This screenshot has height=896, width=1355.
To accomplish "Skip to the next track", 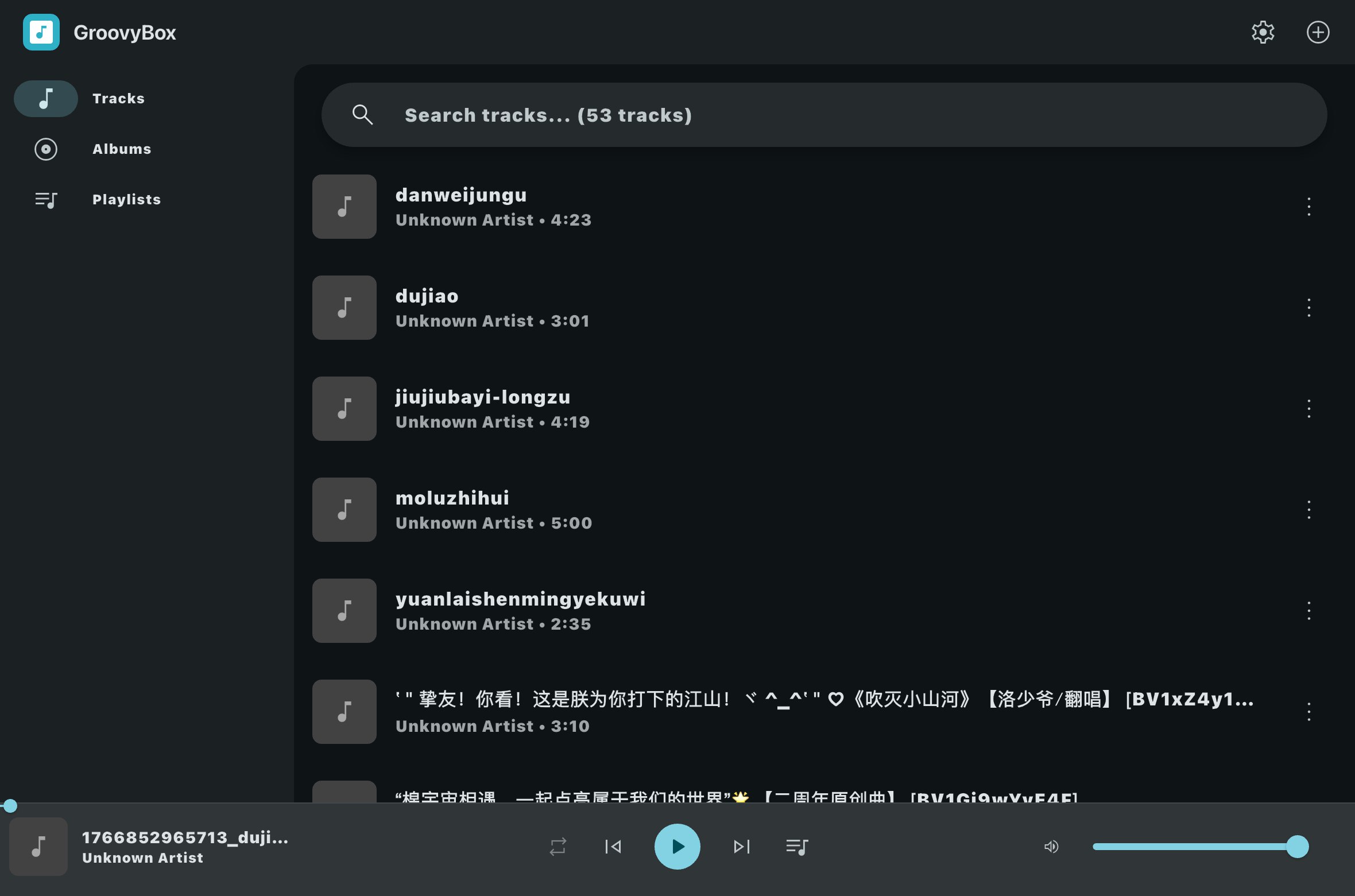I will [x=741, y=846].
